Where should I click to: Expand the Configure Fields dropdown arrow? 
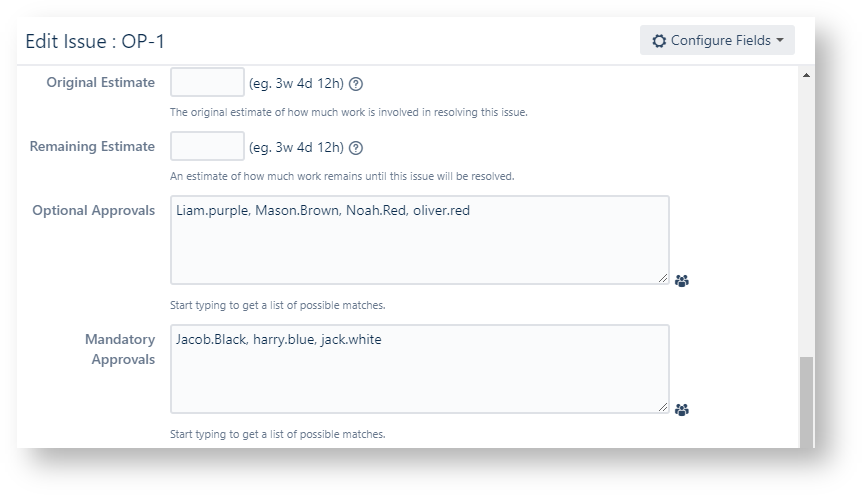(780, 41)
